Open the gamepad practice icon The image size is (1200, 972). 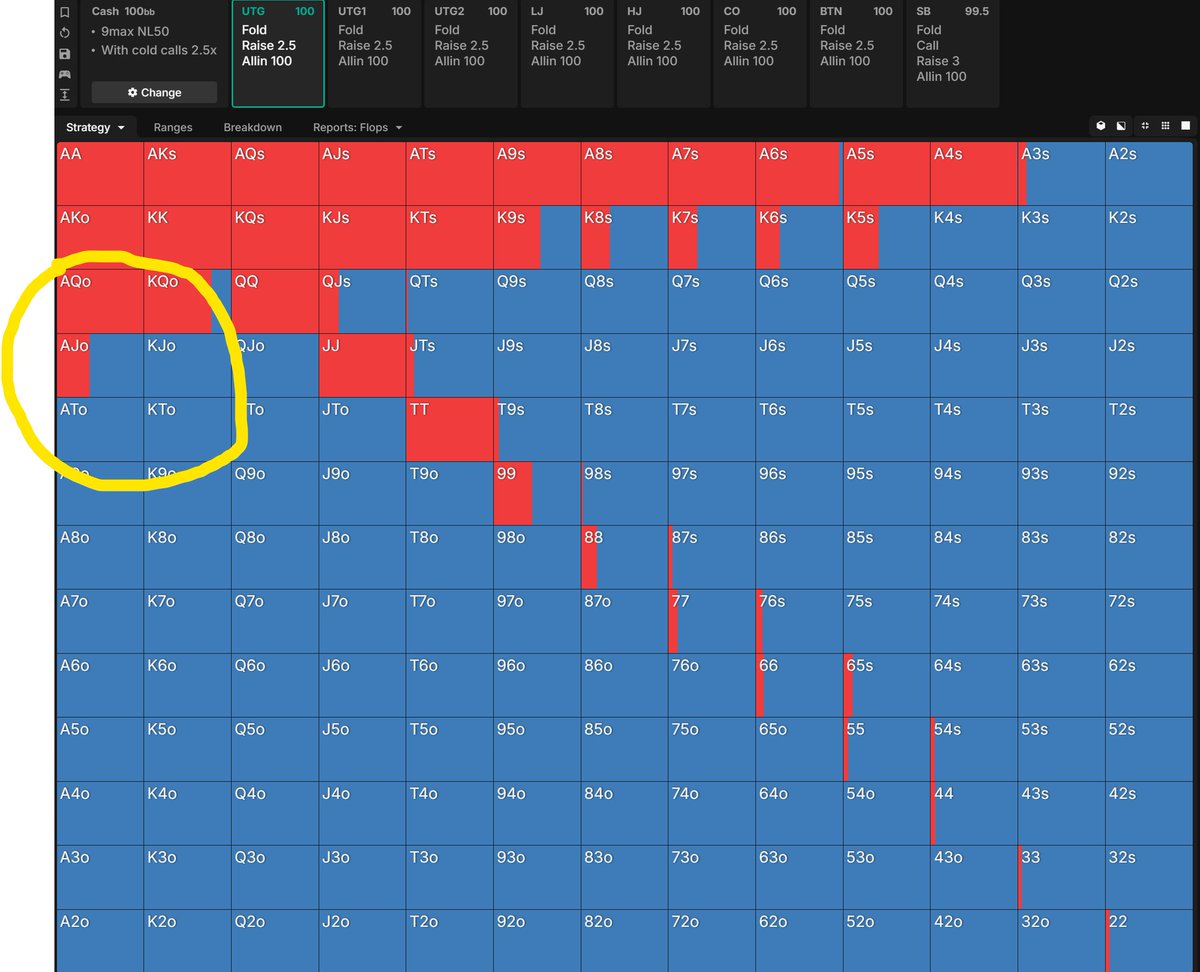(65, 74)
